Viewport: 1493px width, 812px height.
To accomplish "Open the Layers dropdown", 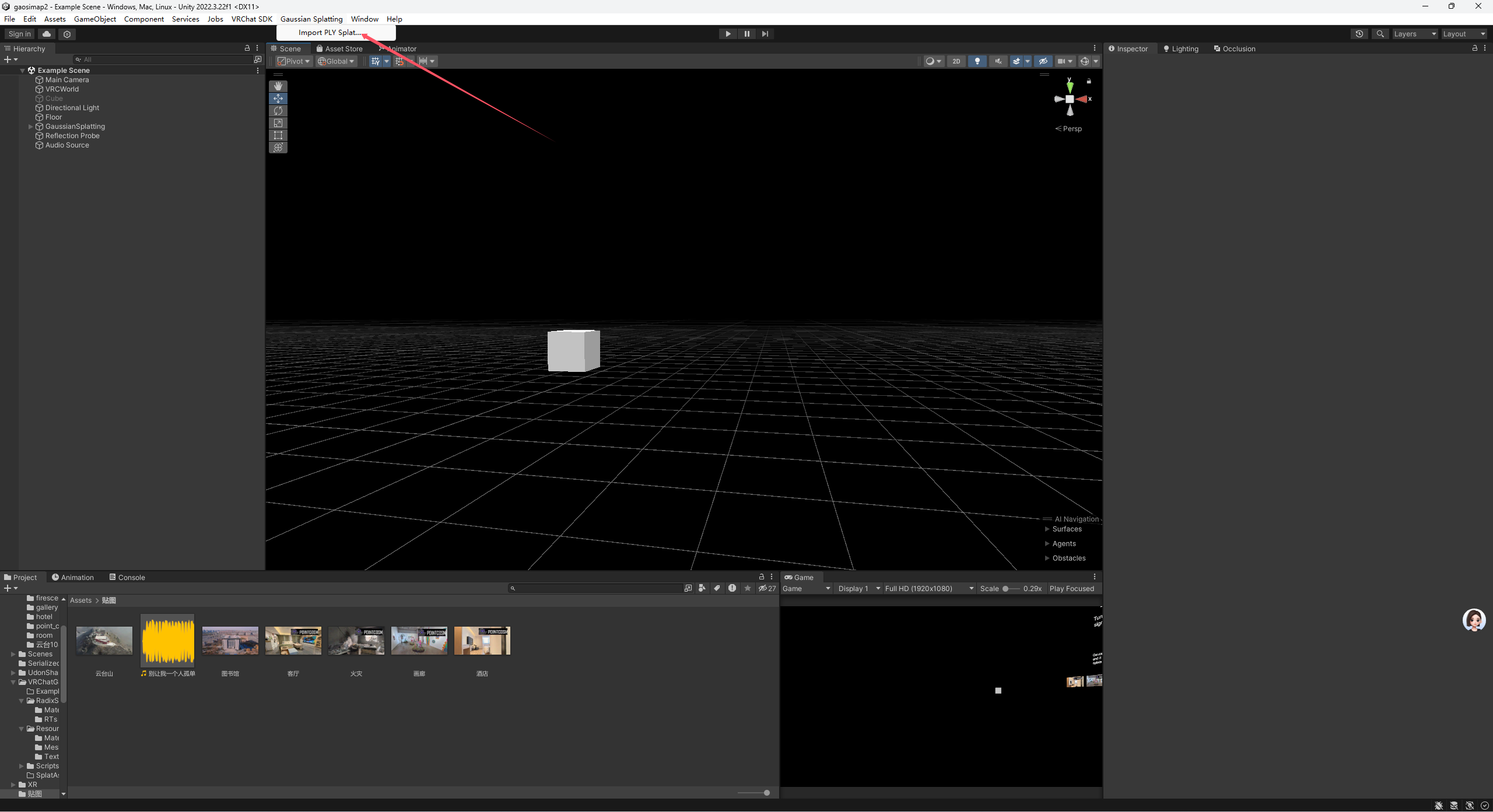I will pos(1415,34).
